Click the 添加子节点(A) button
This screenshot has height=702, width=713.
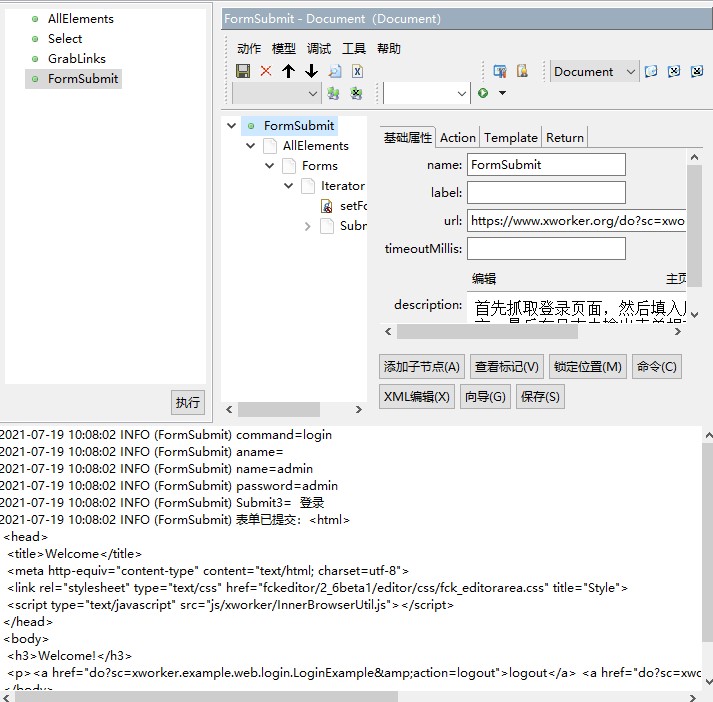(422, 366)
